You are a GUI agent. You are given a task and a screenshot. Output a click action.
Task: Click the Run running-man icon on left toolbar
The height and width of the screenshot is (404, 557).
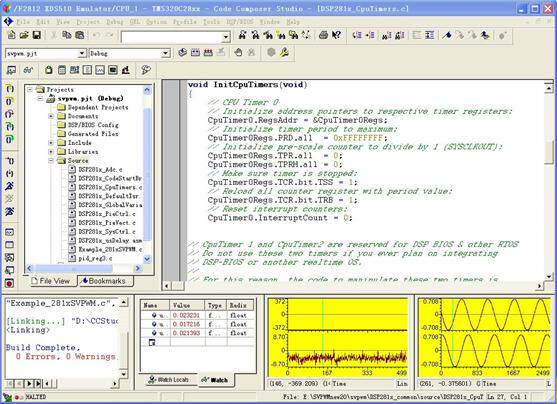pyautogui.click(x=10, y=186)
